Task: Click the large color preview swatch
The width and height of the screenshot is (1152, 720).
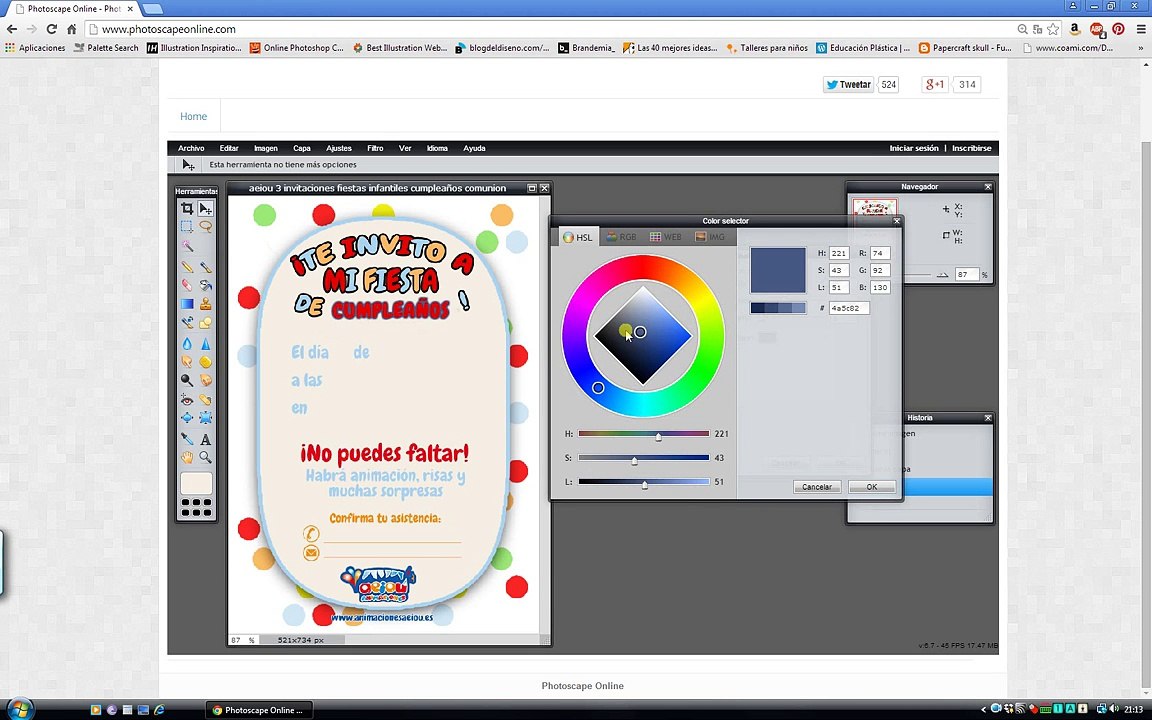Action: (778, 270)
